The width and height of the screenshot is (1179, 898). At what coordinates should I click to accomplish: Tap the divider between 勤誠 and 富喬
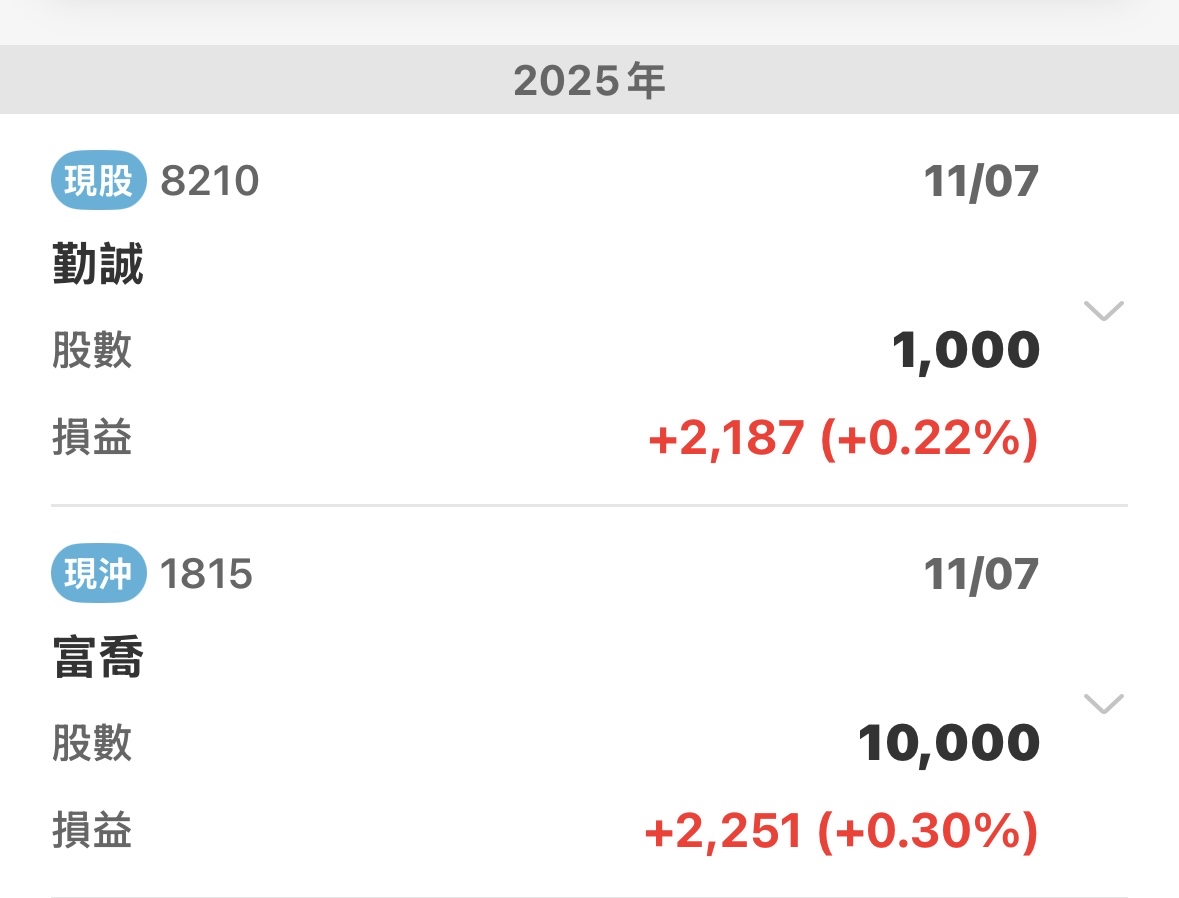pyautogui.click(x=589, y=505)
